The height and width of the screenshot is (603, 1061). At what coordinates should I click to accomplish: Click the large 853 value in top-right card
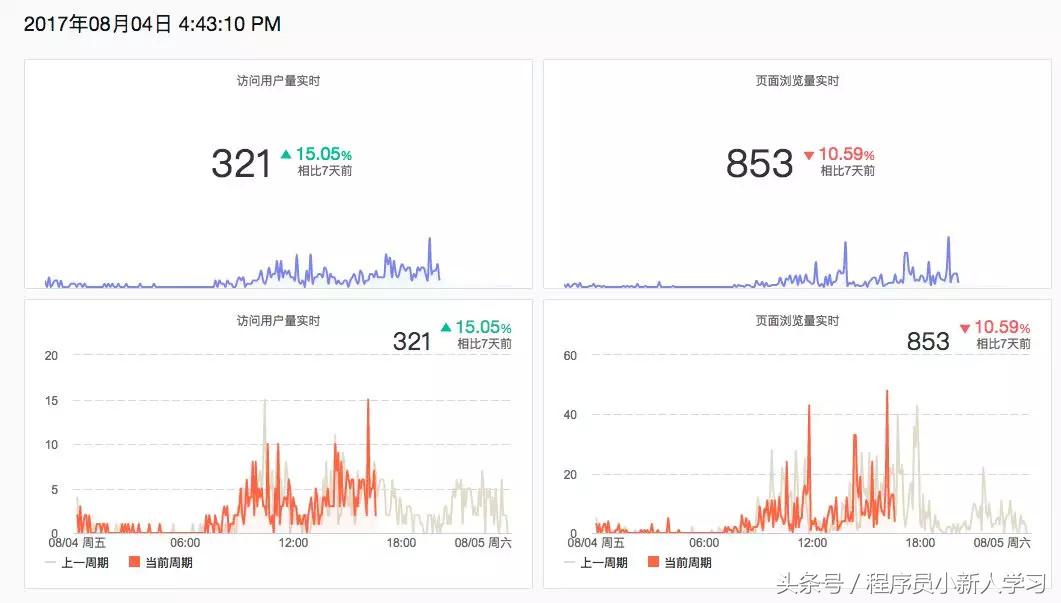click(757, 163)
